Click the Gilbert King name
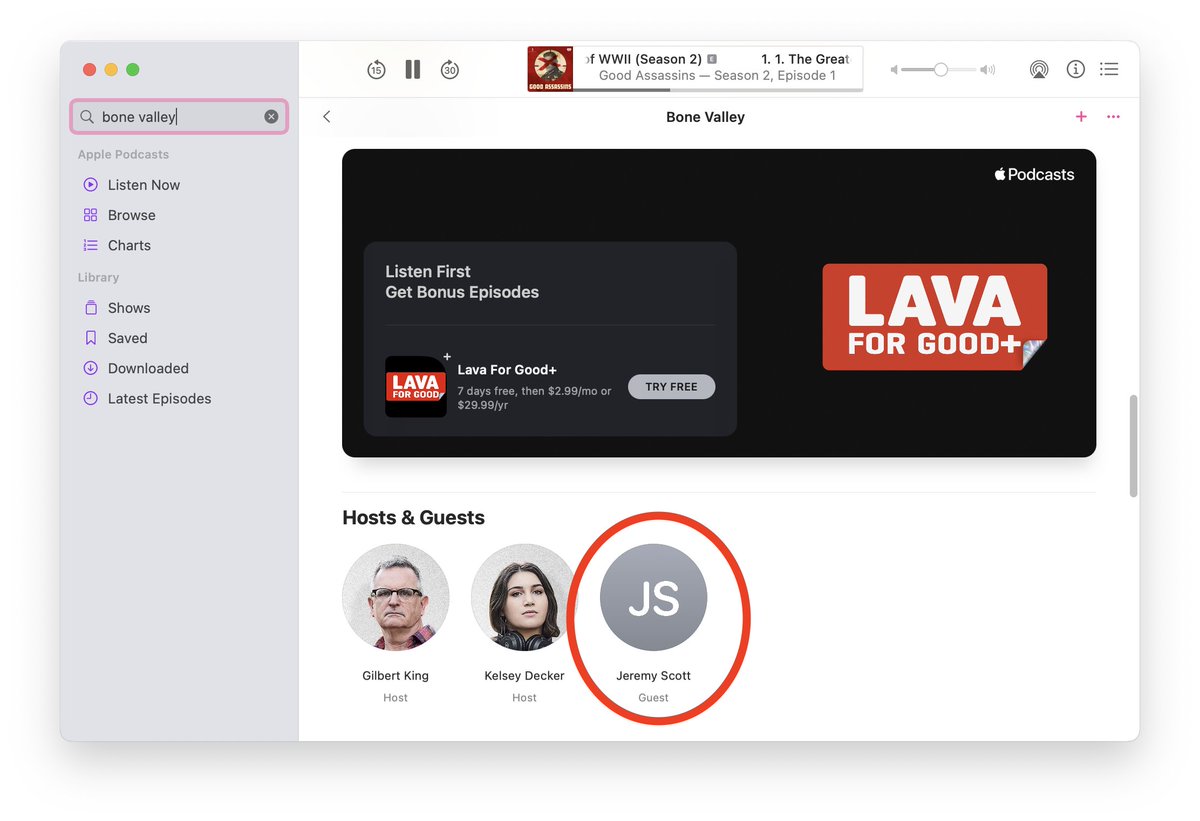The width and height of the screenshot is (1200, 821). tap(395, 676)
